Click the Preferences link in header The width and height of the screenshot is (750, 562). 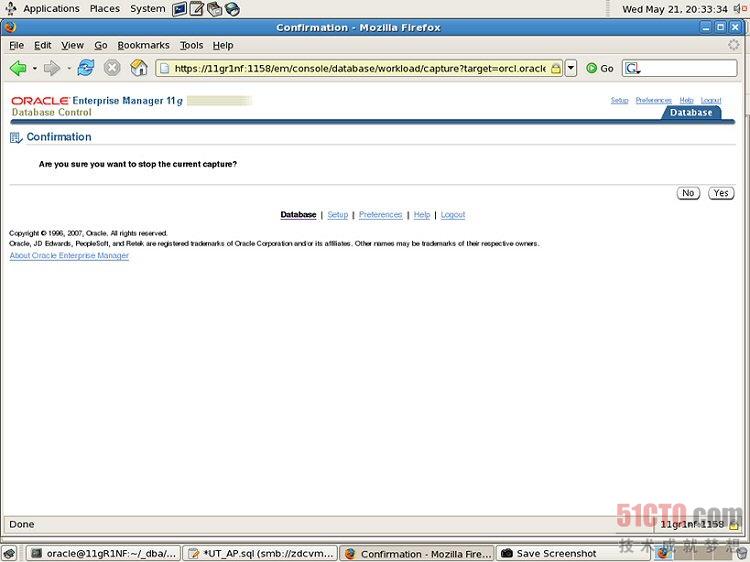click(x=653, y=100)
